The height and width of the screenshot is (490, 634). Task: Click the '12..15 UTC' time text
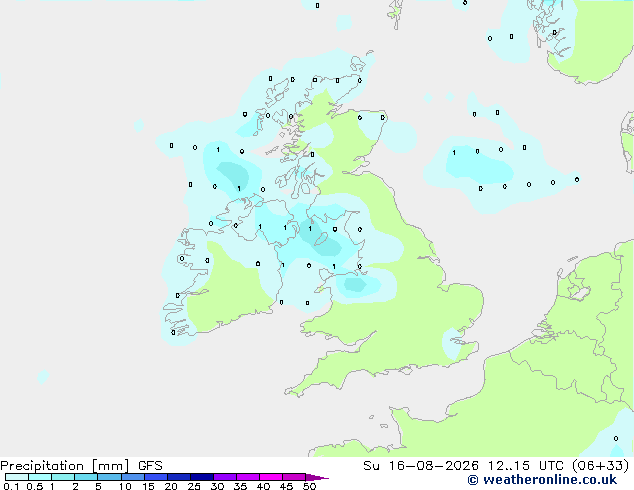point(525,466)
